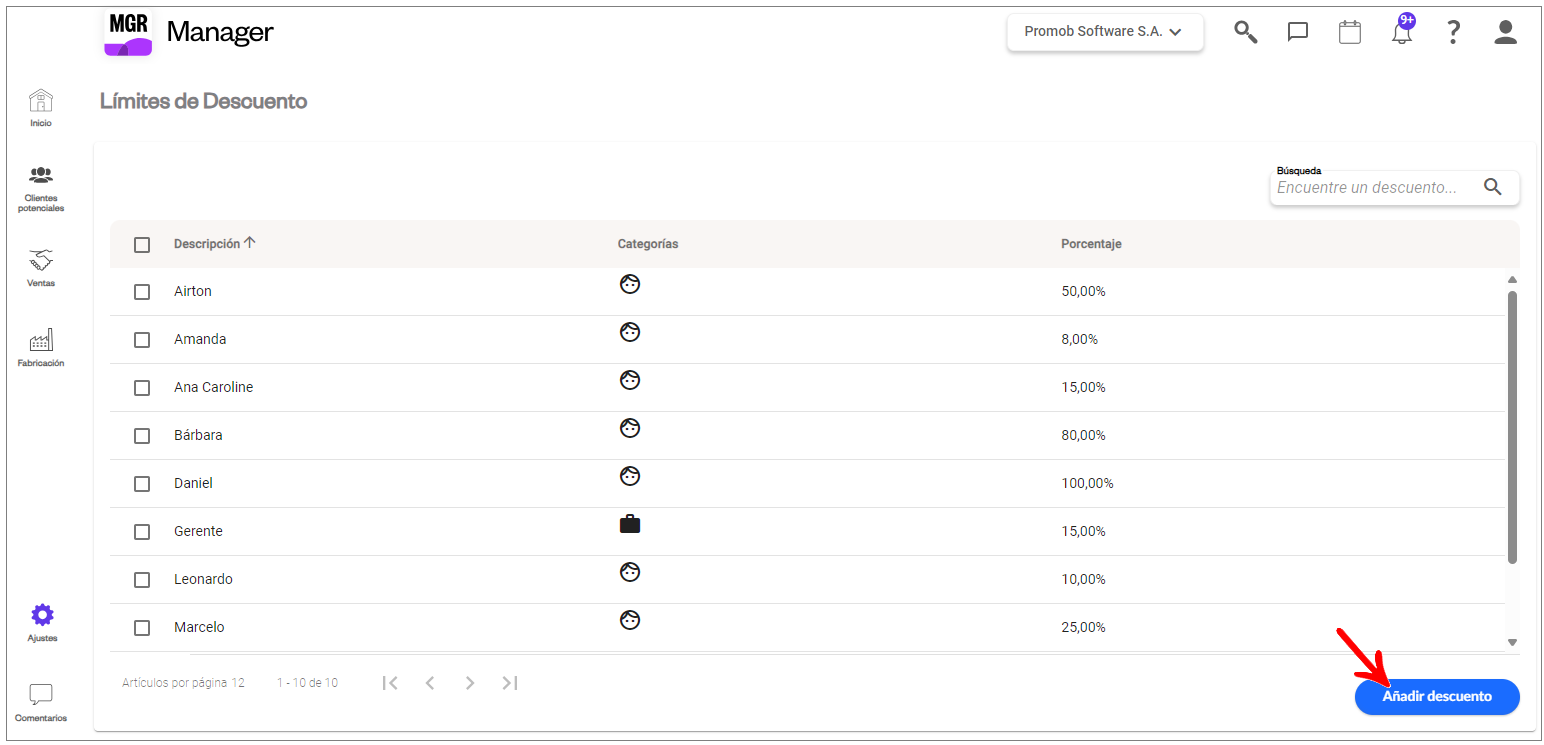Open the help question mark icon
Screen dimensions: 1544x745
[1454, 32]
